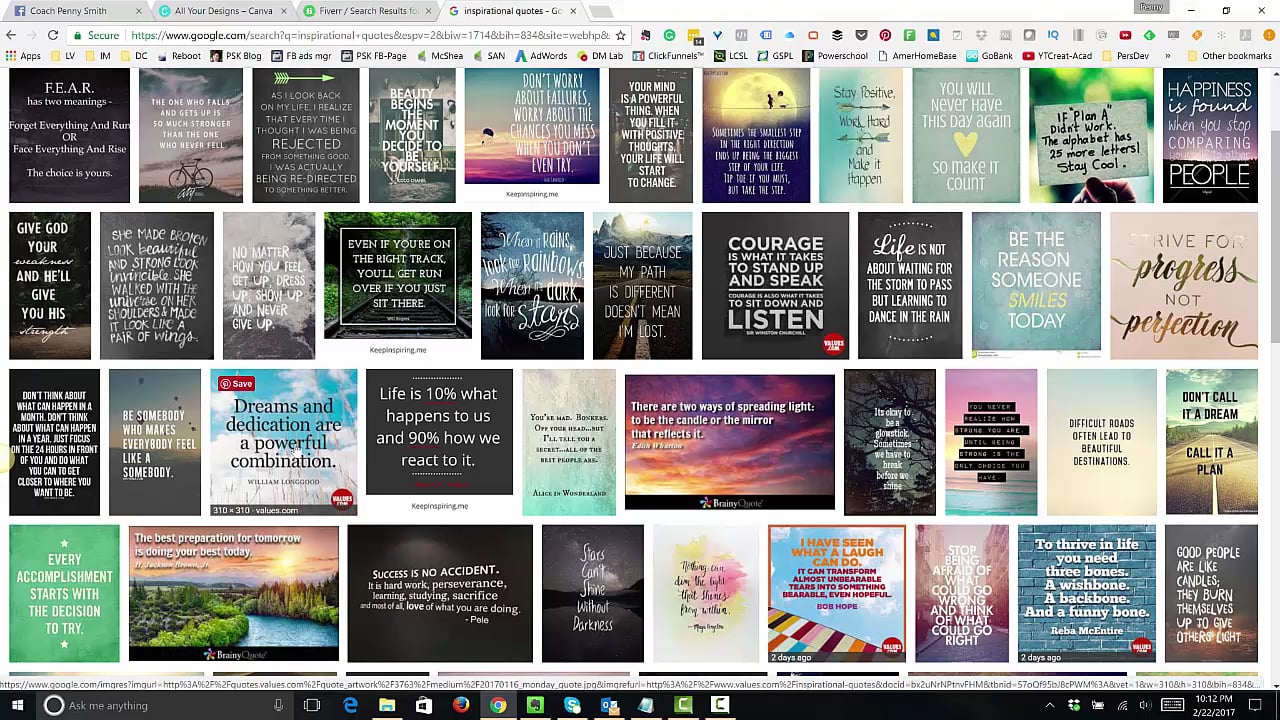Open the IQ extension icon

coord(1052,35)
